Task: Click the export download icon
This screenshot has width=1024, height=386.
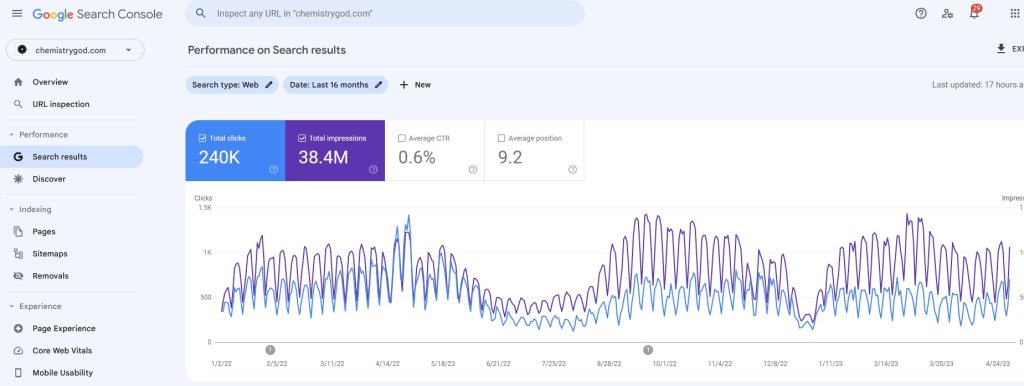Action: 1000,49
